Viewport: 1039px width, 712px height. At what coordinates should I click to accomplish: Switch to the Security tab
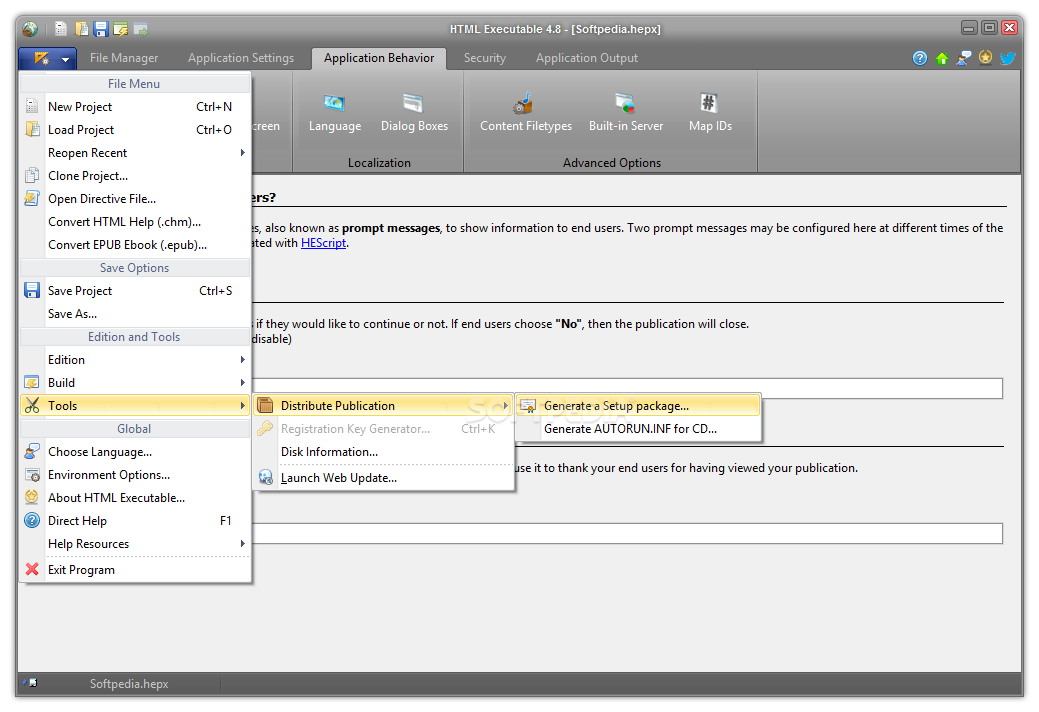point(484,58)
